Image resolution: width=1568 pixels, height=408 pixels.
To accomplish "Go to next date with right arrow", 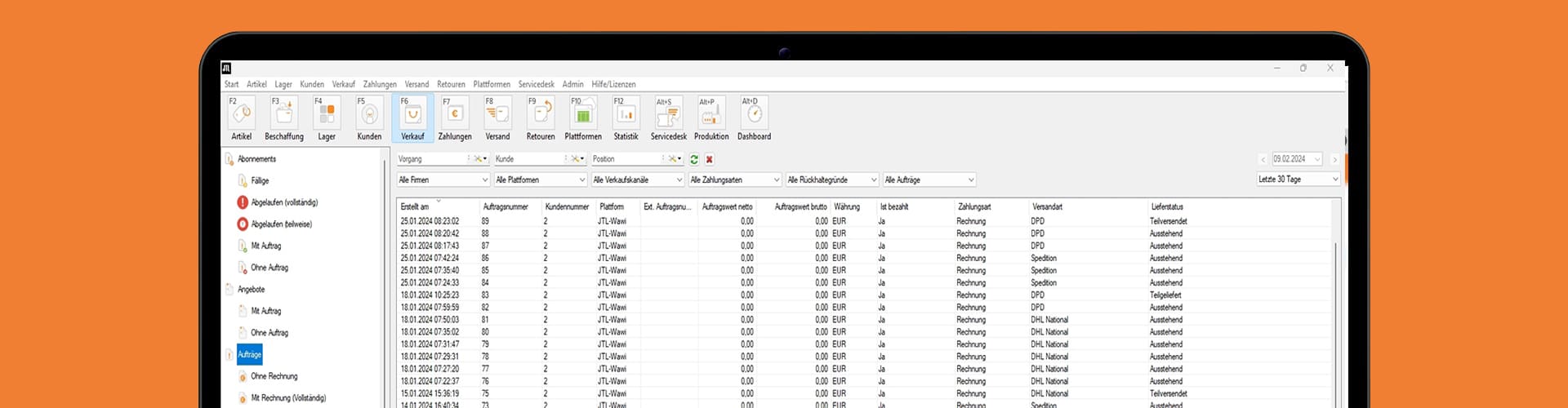I will tap(1334, 159).
